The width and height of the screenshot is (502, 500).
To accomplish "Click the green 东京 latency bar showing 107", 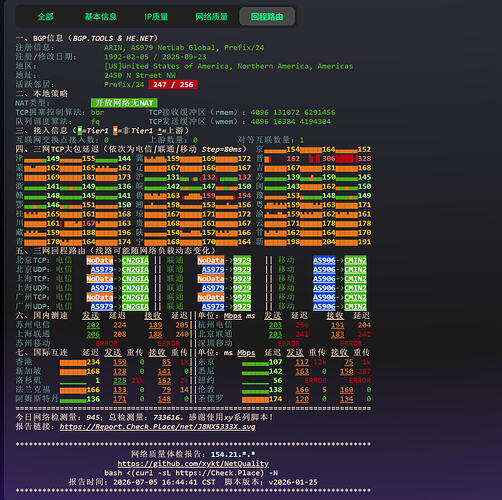I will 255,363.
